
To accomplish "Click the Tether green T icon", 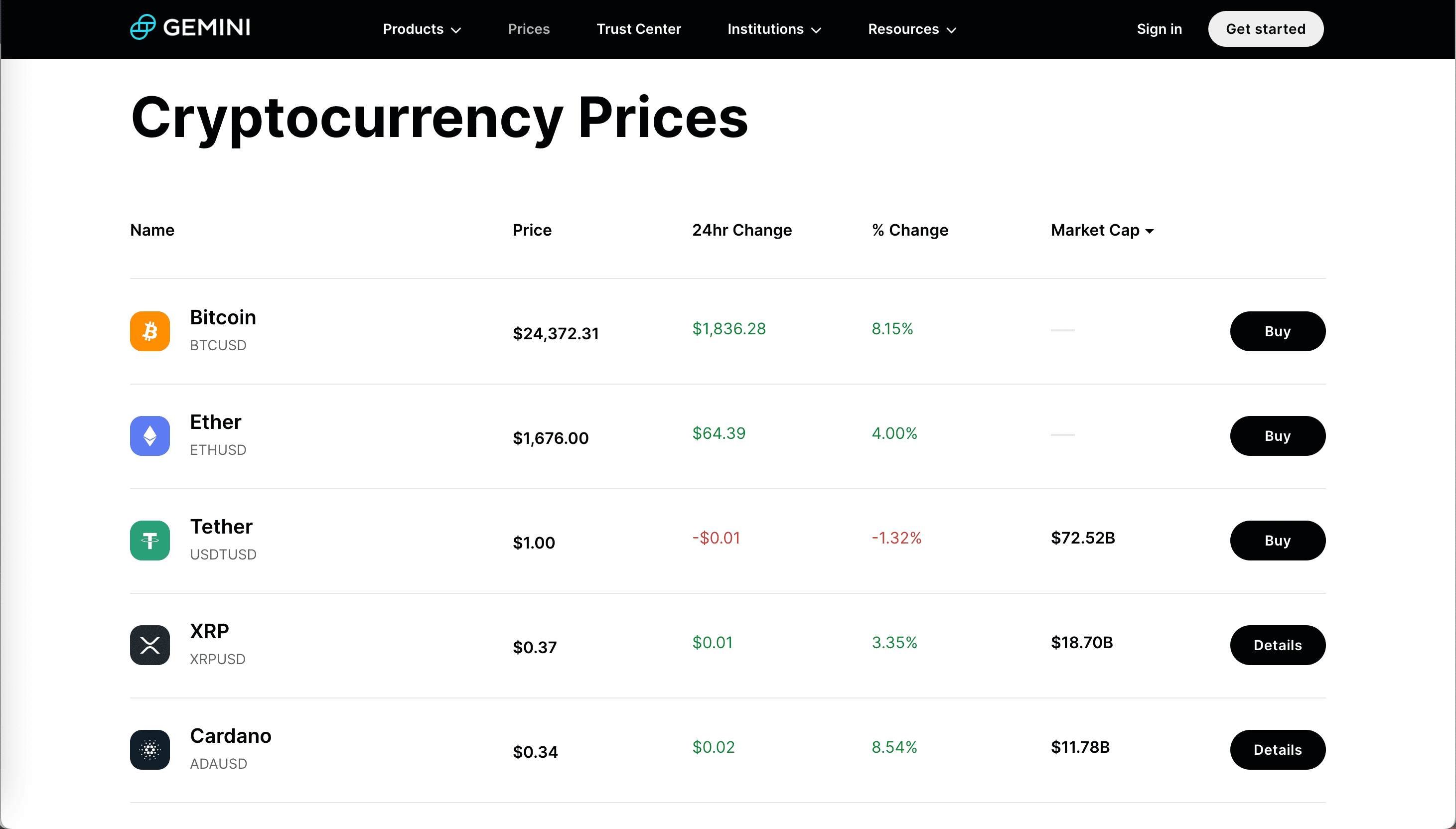I will [x=150, y=541].
